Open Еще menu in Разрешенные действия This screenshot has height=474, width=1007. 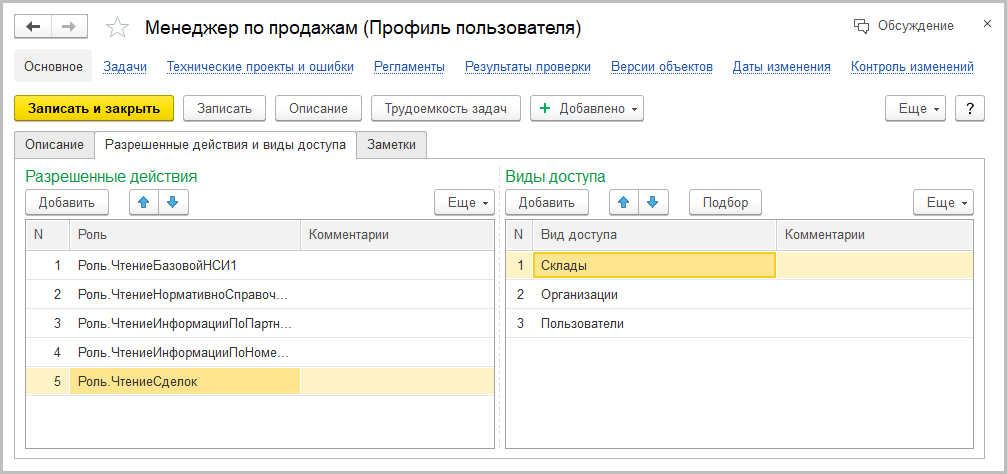click(464, 202)
